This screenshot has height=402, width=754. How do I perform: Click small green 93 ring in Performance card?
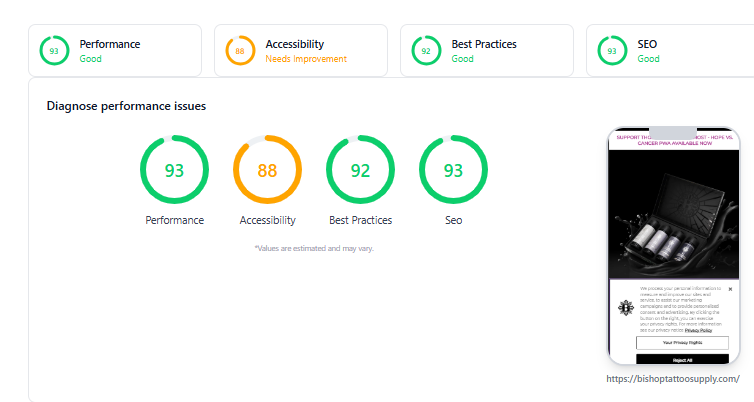(x=54, y=50)
